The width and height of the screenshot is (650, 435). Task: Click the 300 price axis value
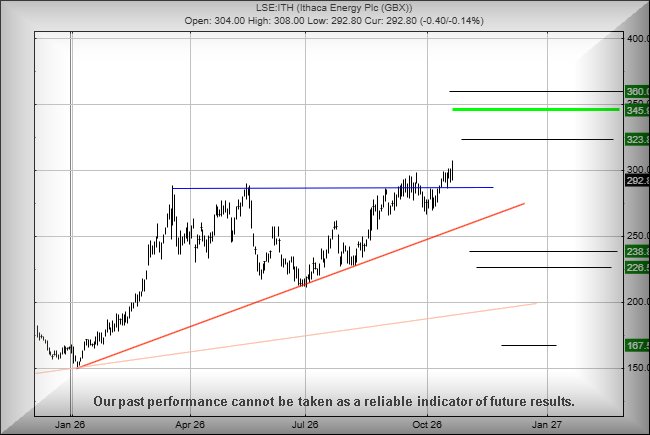638,170
